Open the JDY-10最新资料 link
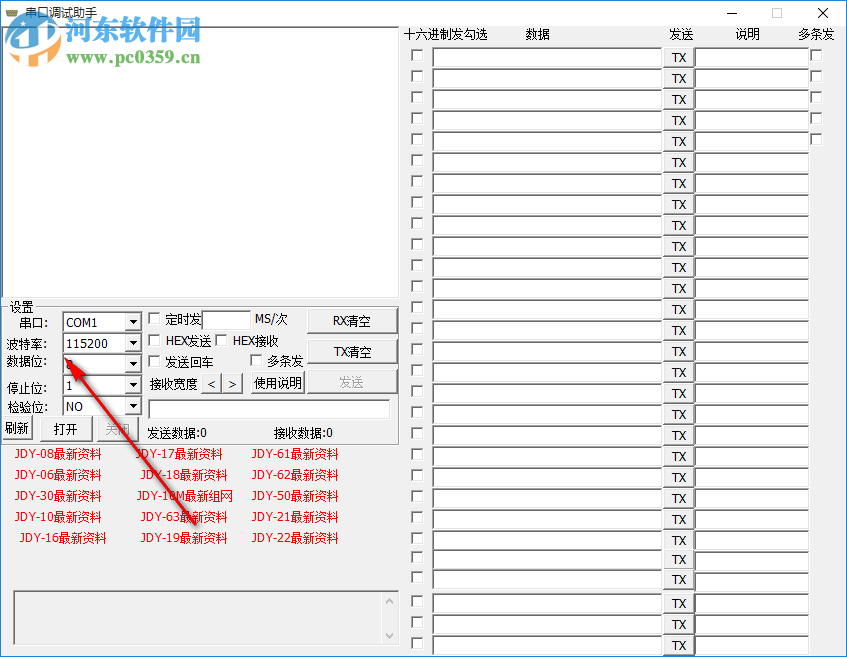Screen dimensions: 847x657 click(x=58, y=517)
